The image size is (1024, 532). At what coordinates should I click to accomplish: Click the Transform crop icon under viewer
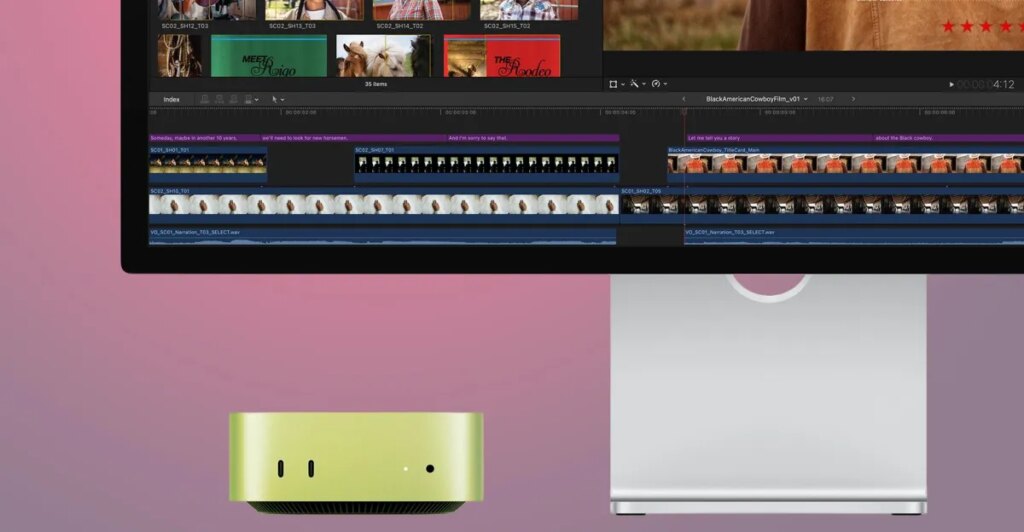pyautogui.click(x=613, y=84)
